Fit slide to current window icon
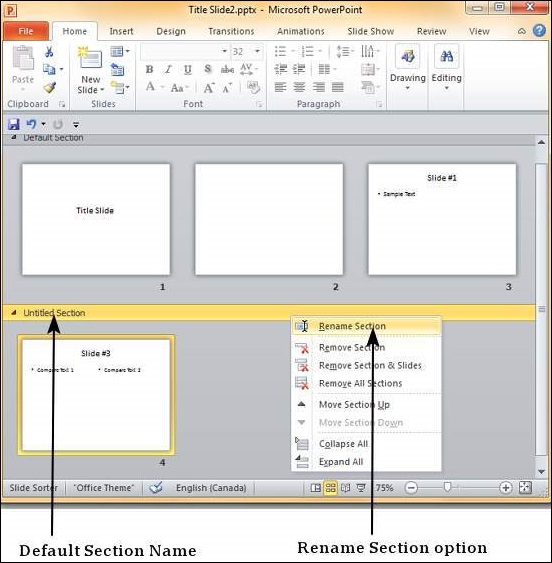 coord(525,488)
